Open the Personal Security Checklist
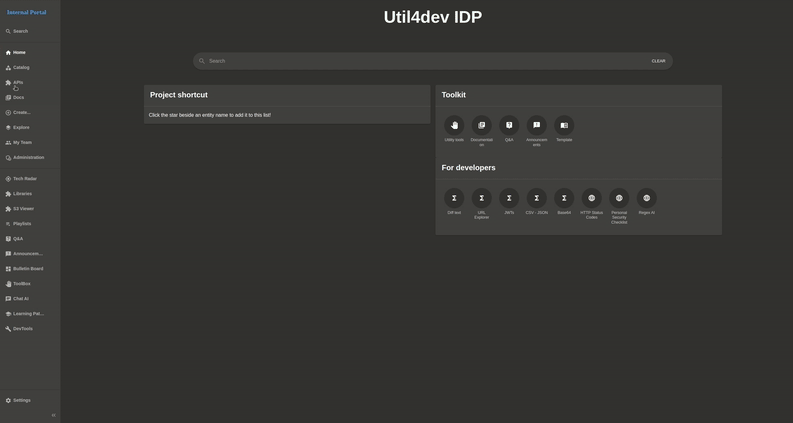The height and width of the screenshot is (423, 793). (619, 198)
